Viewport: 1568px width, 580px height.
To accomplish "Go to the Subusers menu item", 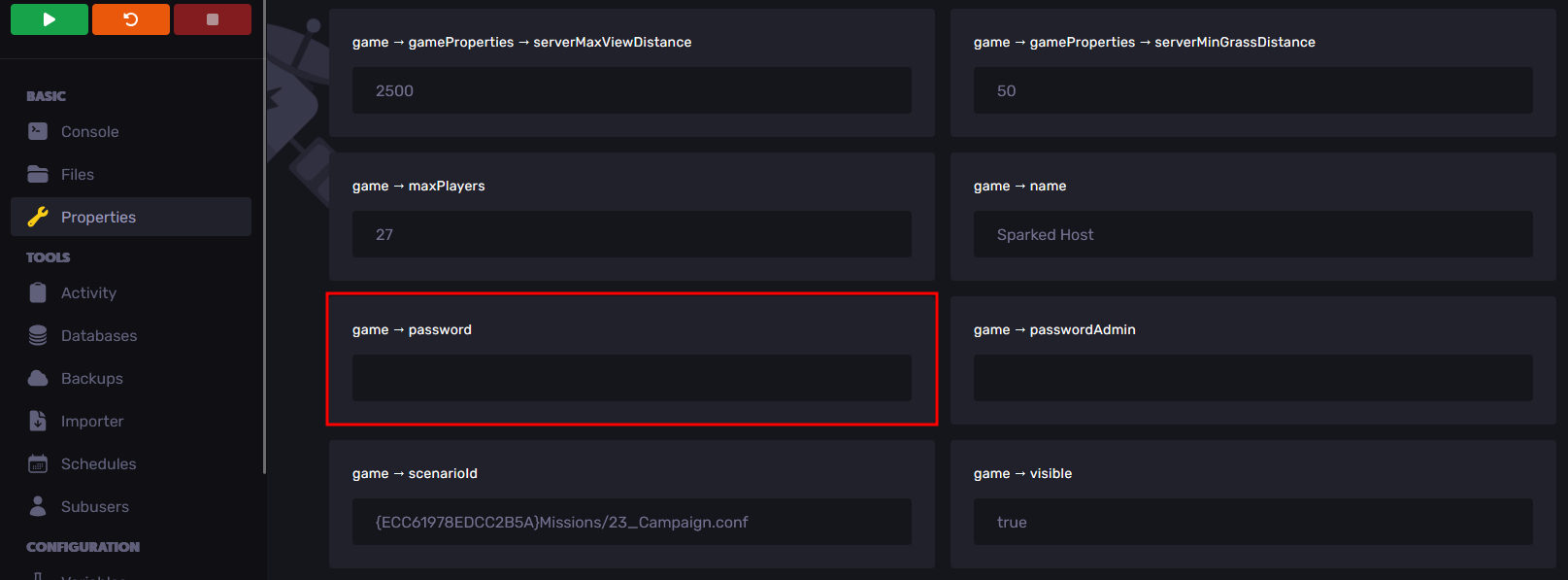I will (94, 506).
